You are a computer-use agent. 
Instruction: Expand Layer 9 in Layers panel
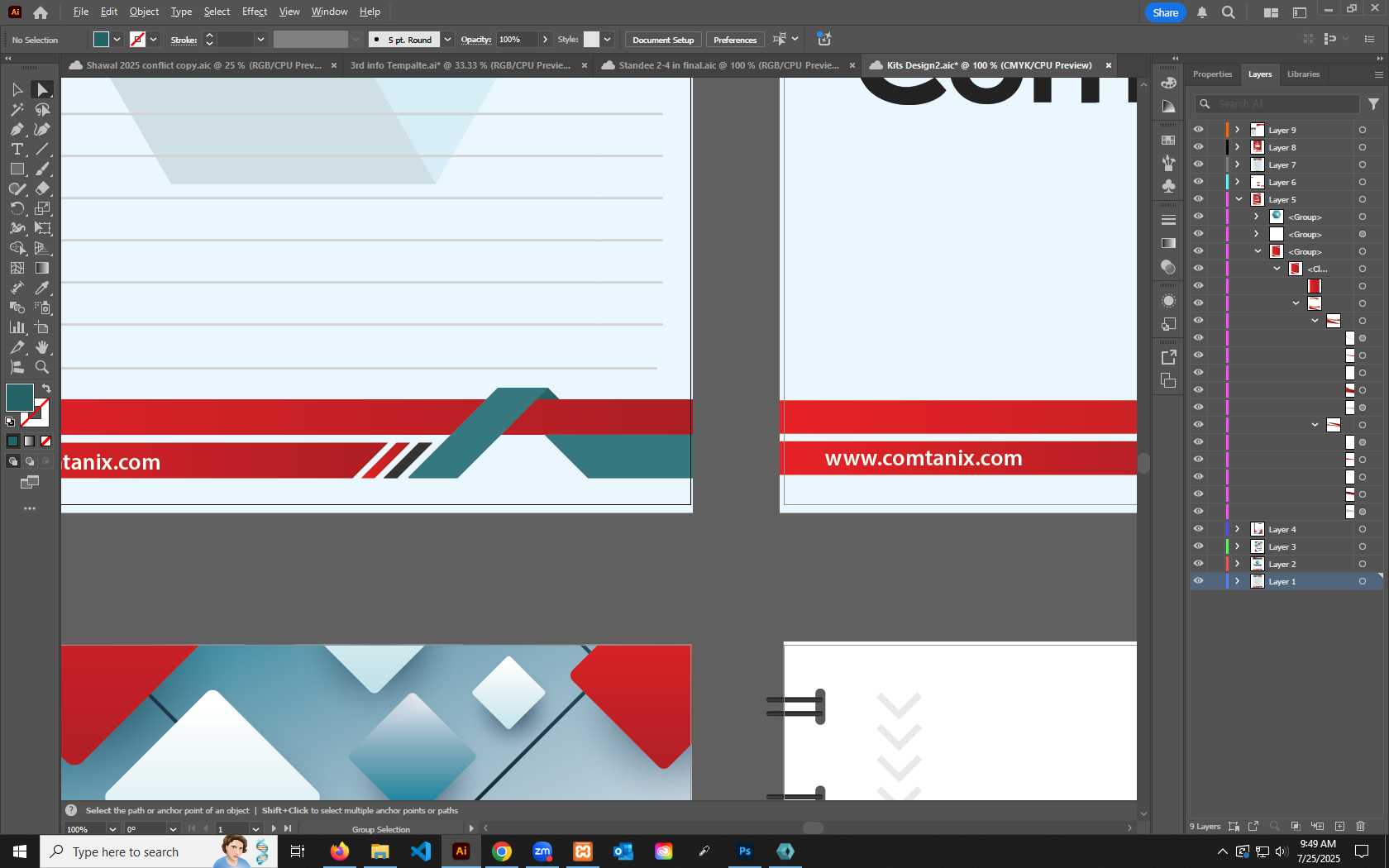(x=1238, y=130)
